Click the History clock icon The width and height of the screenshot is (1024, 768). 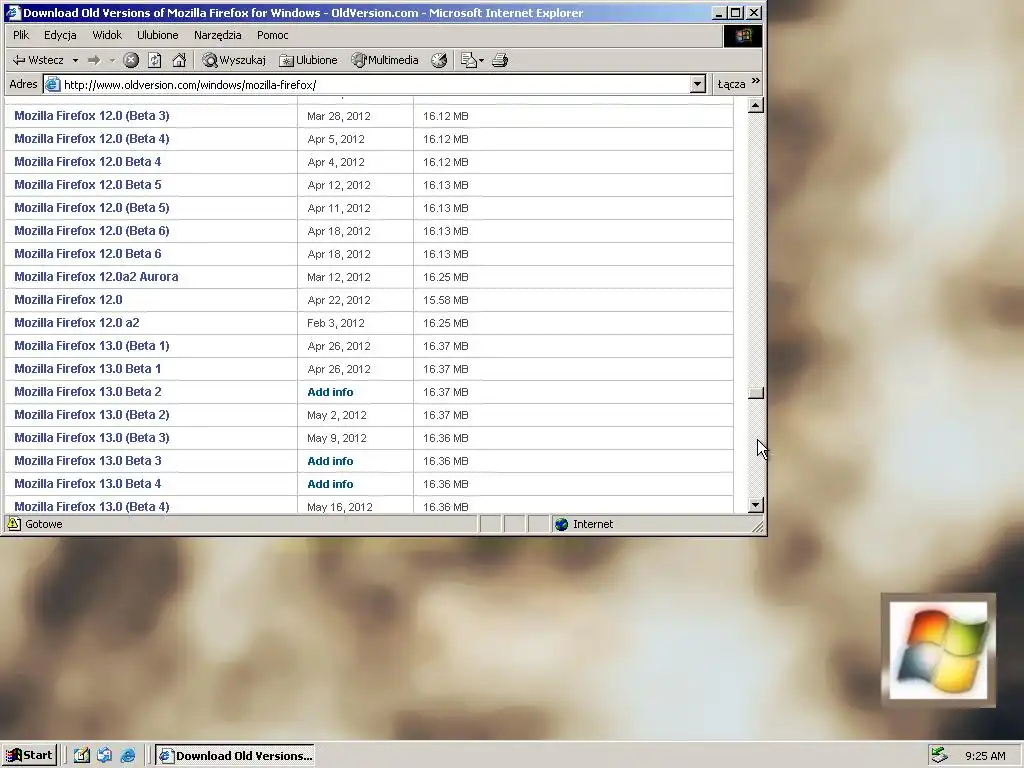439,60
